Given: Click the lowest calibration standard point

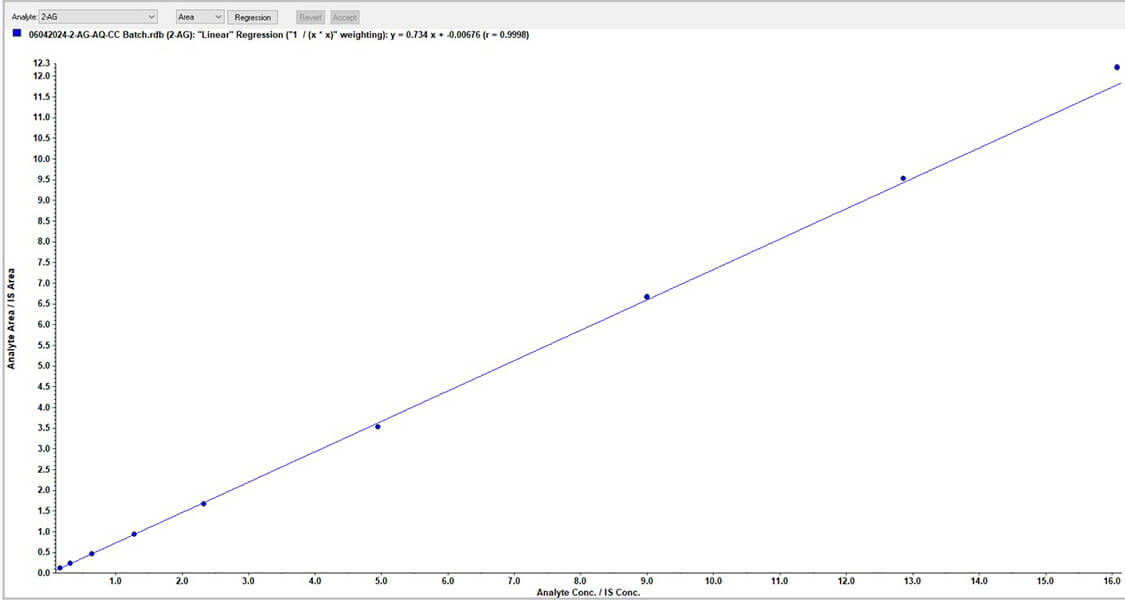Looking at the screenshot, I should (58, 568).
